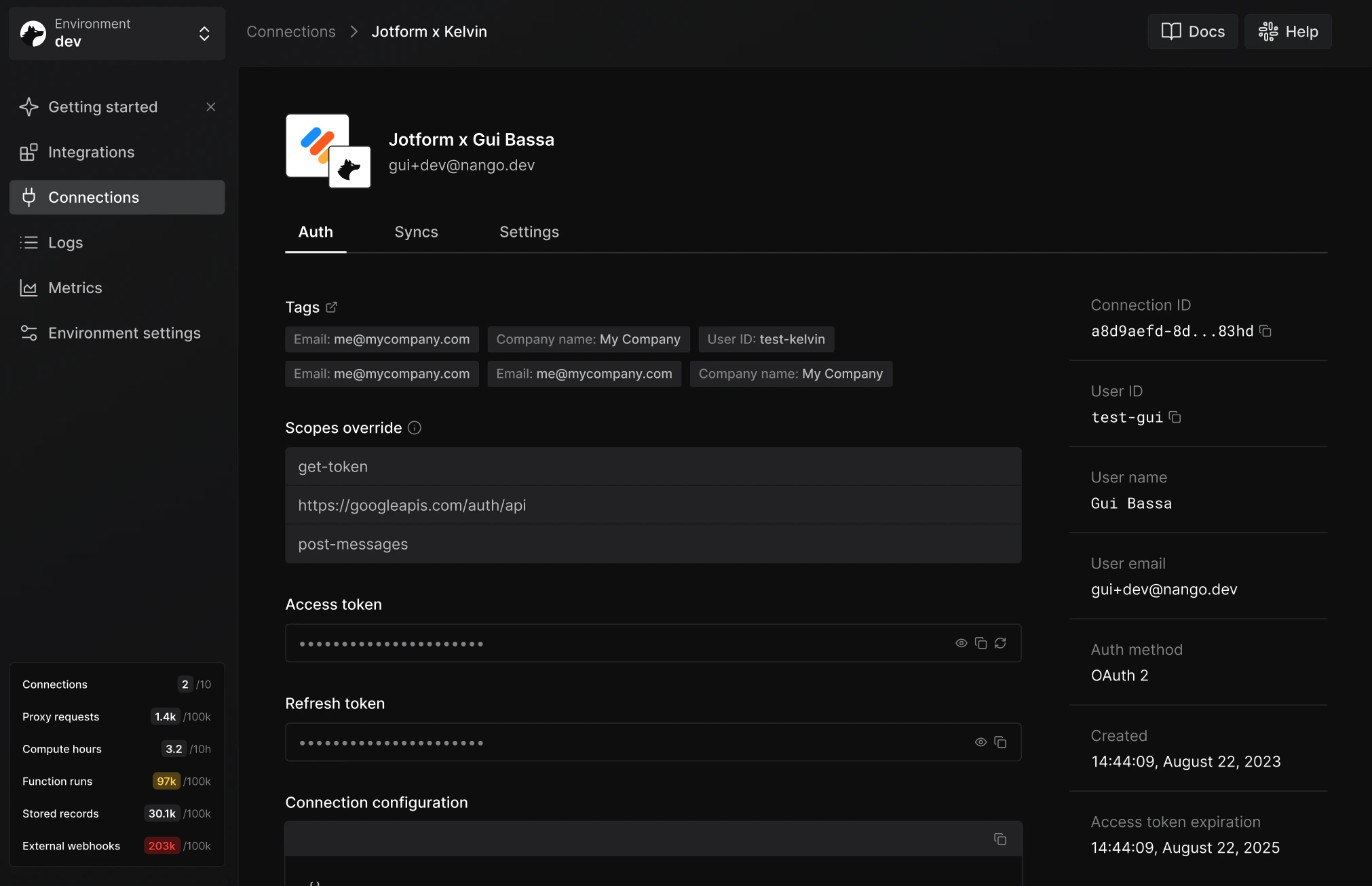This screenshot has height=886, width=1372.
Task: Copy the Connection ID value
Action: coord(1265,331)
